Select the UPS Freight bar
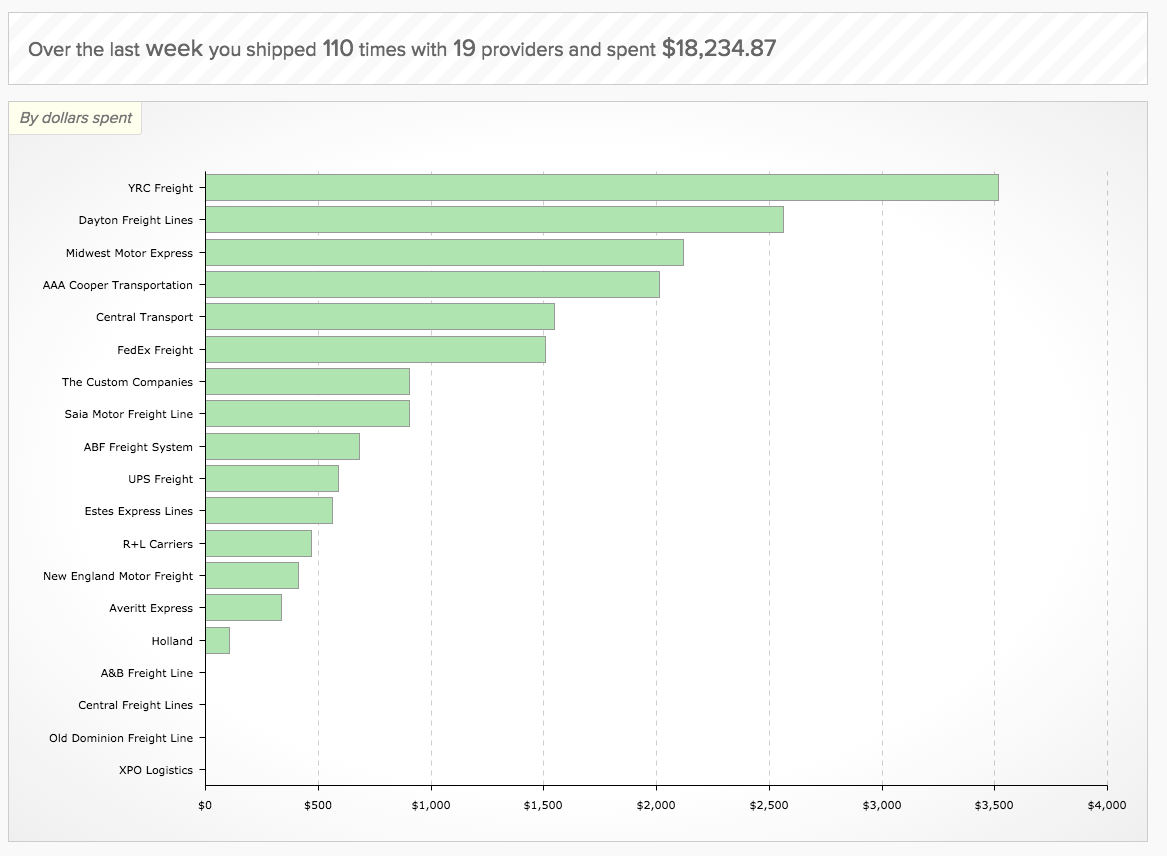Screen dimensions: 1167x856 click(272, 479)
